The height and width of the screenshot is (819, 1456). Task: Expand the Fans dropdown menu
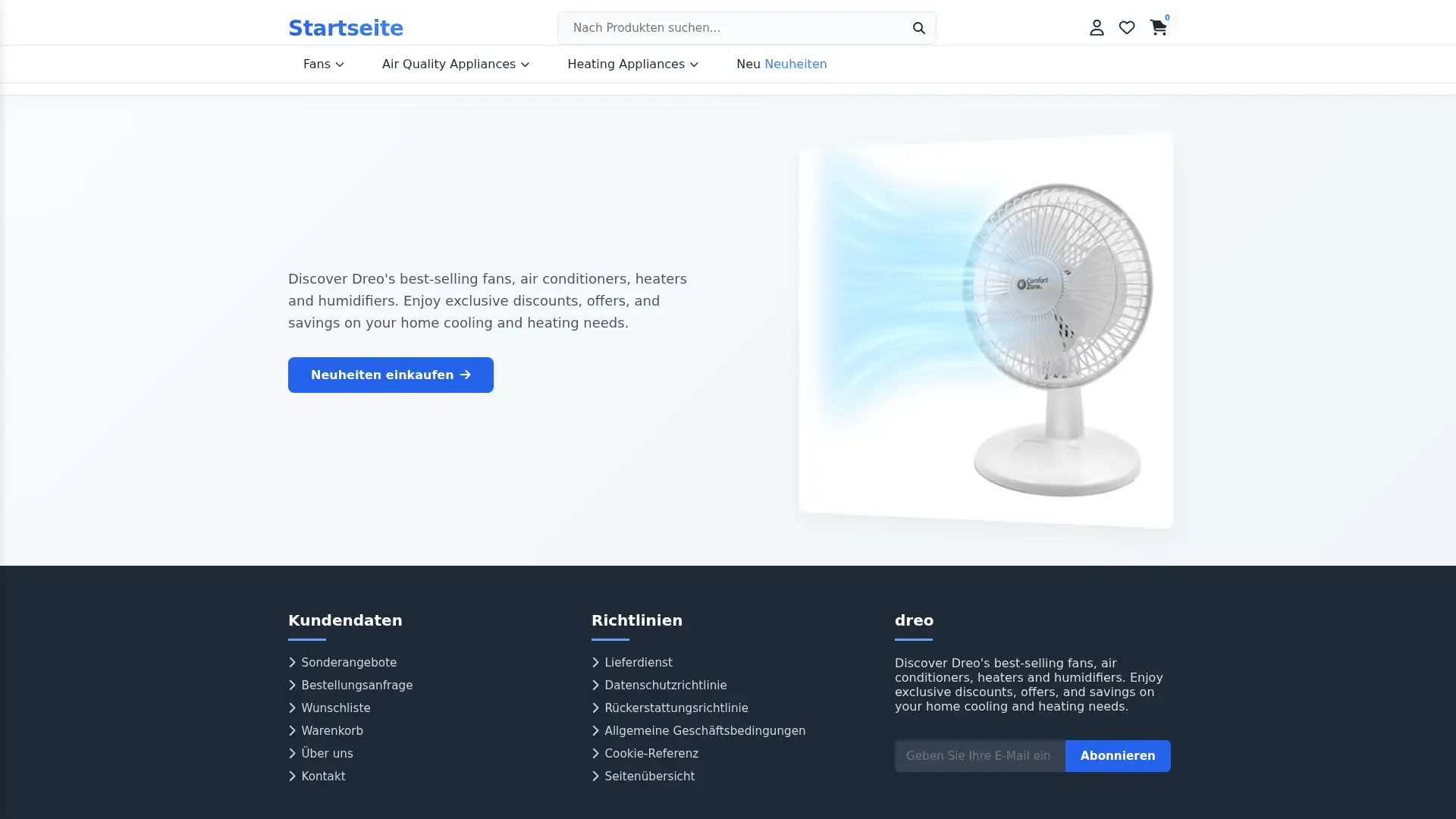(x=324, y=64)
